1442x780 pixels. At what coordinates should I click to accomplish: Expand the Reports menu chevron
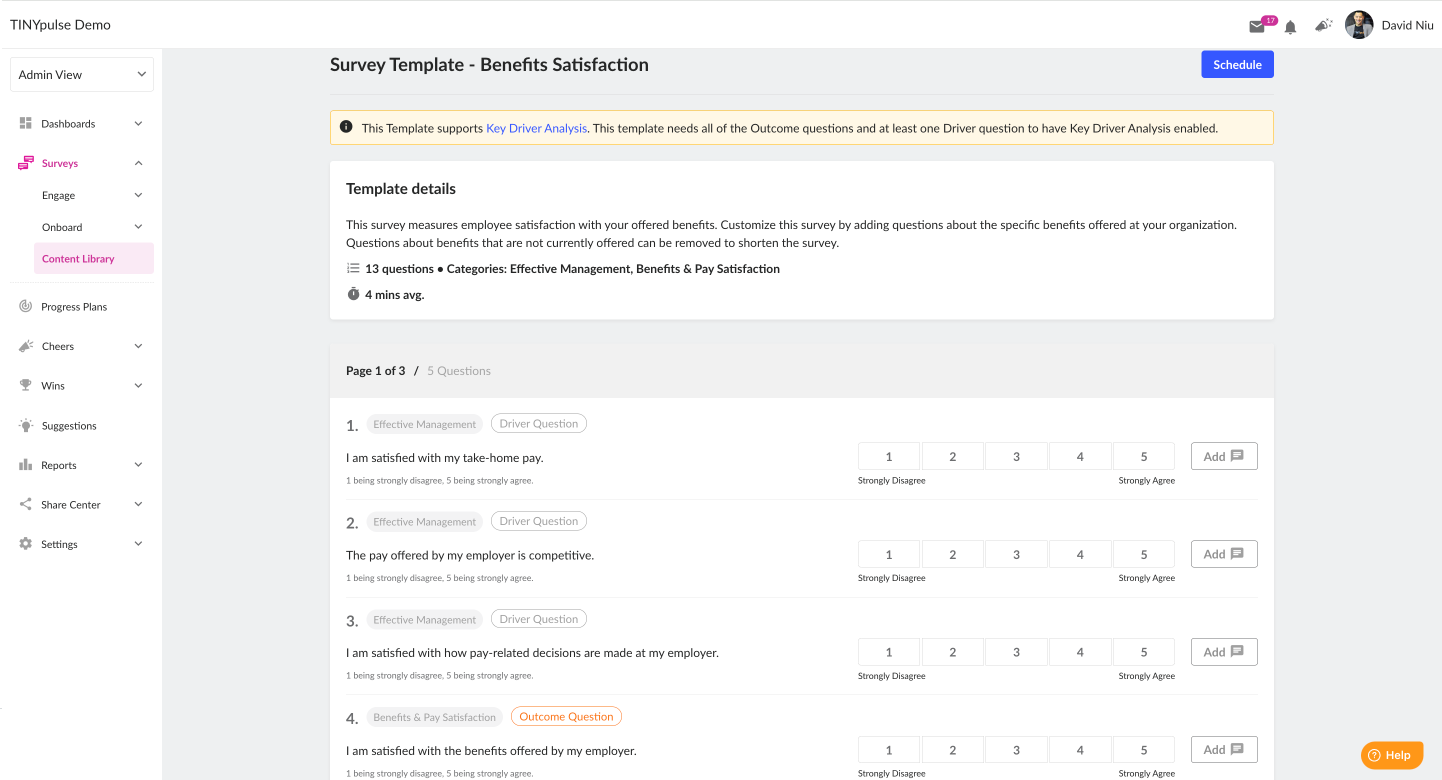click(x=138, y=465)
